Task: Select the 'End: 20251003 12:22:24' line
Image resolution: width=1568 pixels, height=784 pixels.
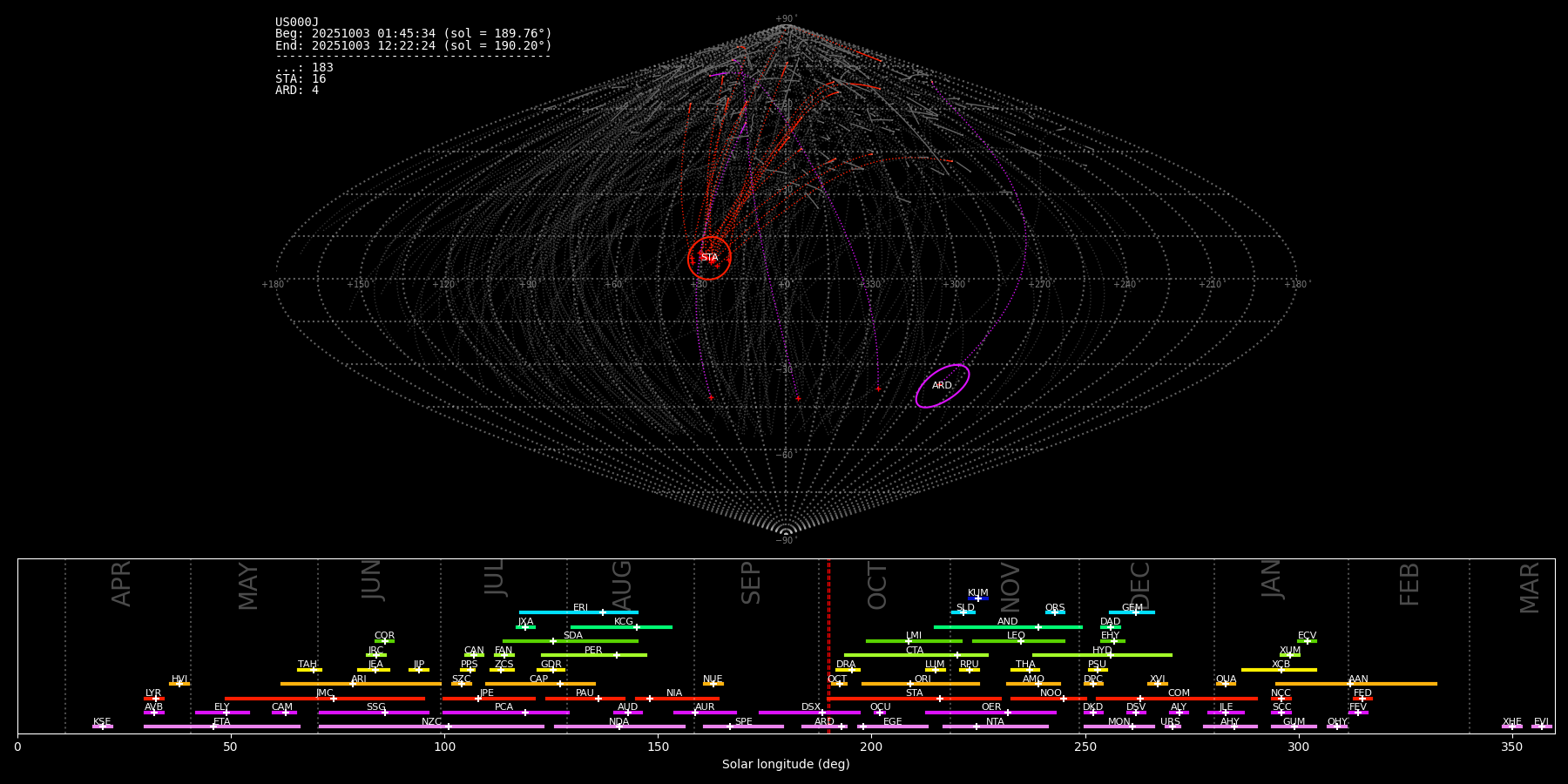Action: [414, 45]
